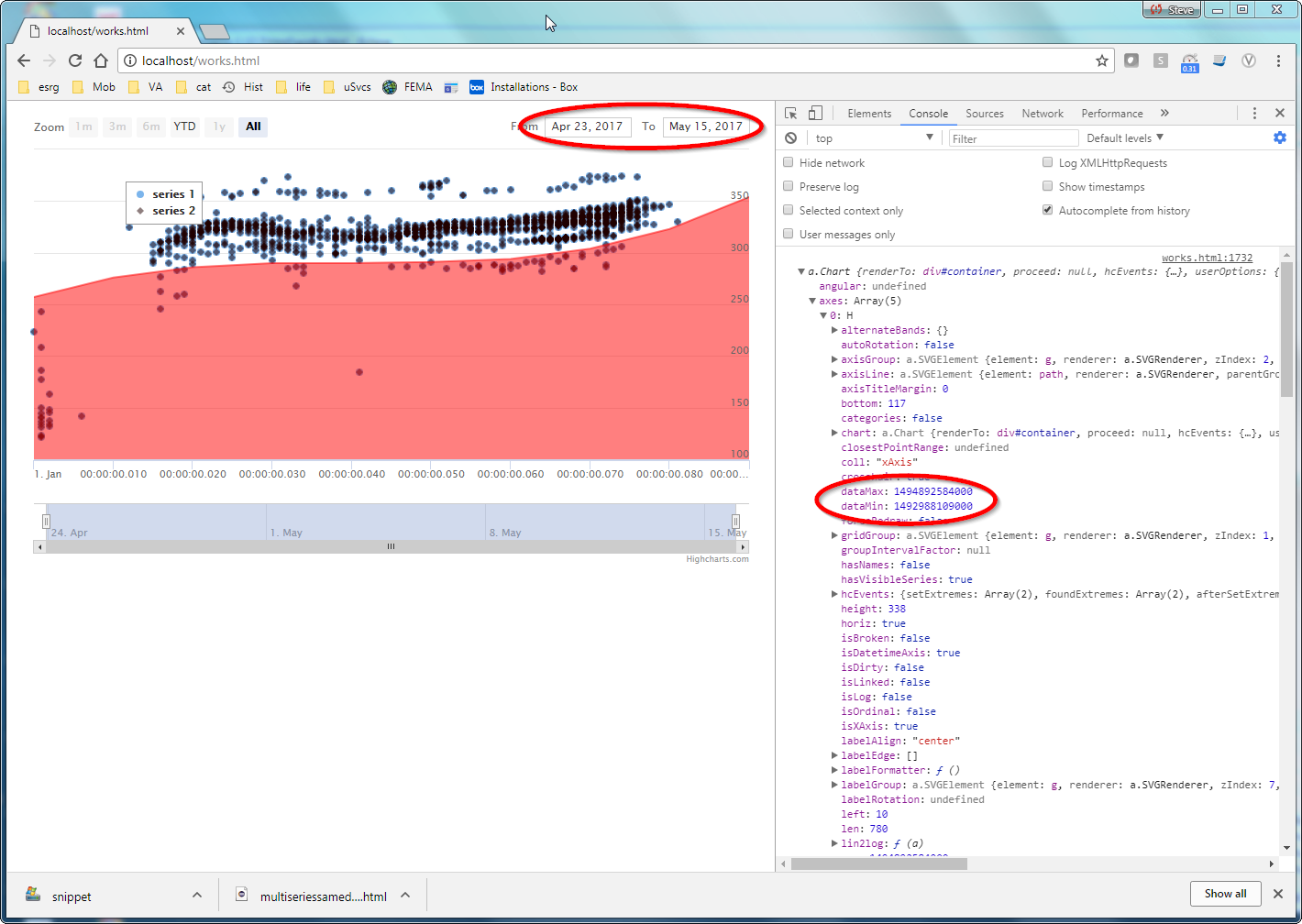This screenshot has width=1302, height=924.
Task: Toggle series 1 legend item
Action: point(165,194)
